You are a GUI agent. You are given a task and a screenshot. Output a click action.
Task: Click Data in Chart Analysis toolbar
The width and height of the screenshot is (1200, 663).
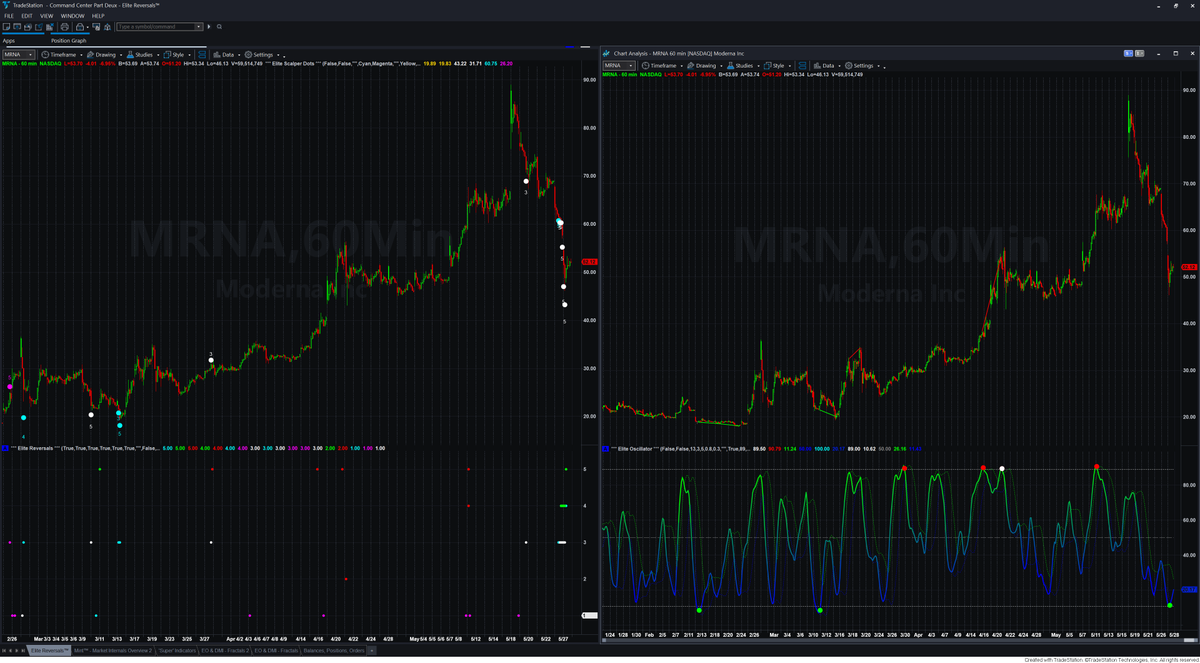824,65
